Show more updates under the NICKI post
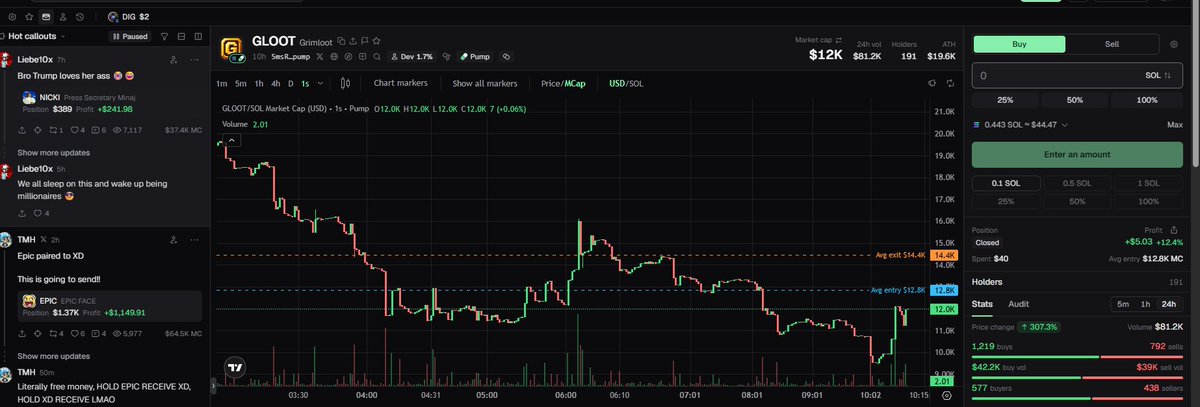The image size is (1200, 407). tap(54, 153)
